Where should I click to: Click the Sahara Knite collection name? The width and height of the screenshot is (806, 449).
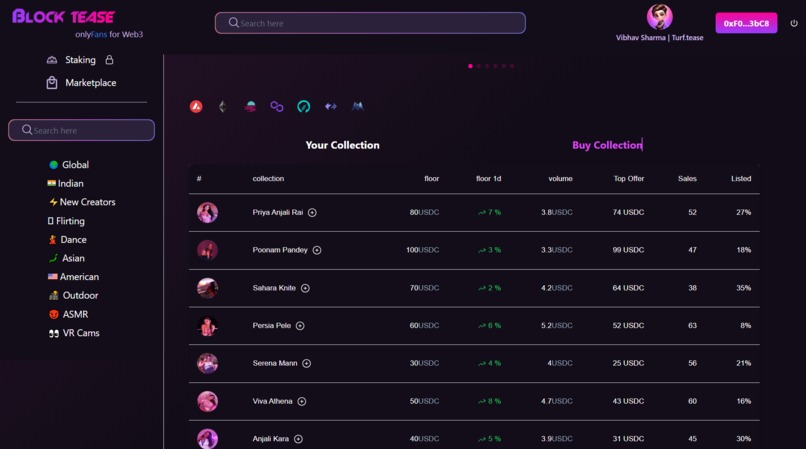pyautogui.click(x=274, y=288)
